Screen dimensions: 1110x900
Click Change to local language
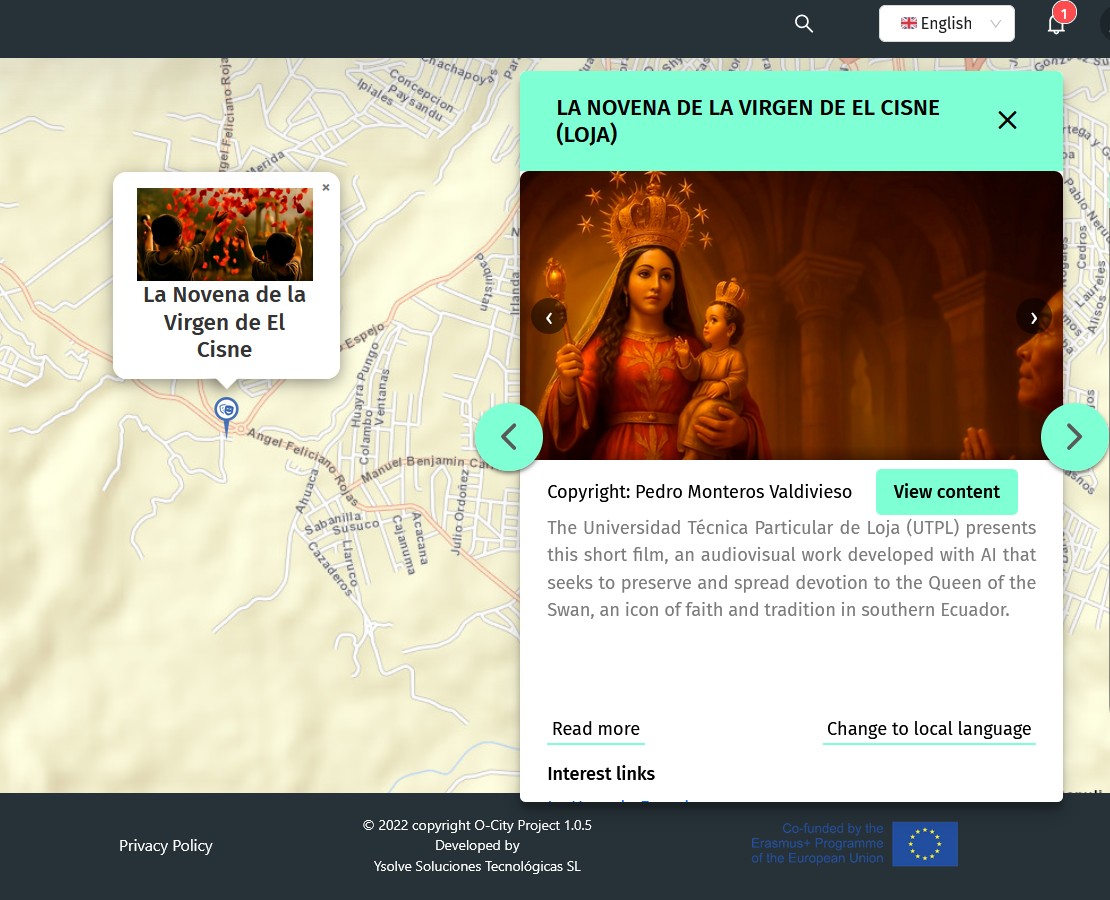[x=929, y=729]
